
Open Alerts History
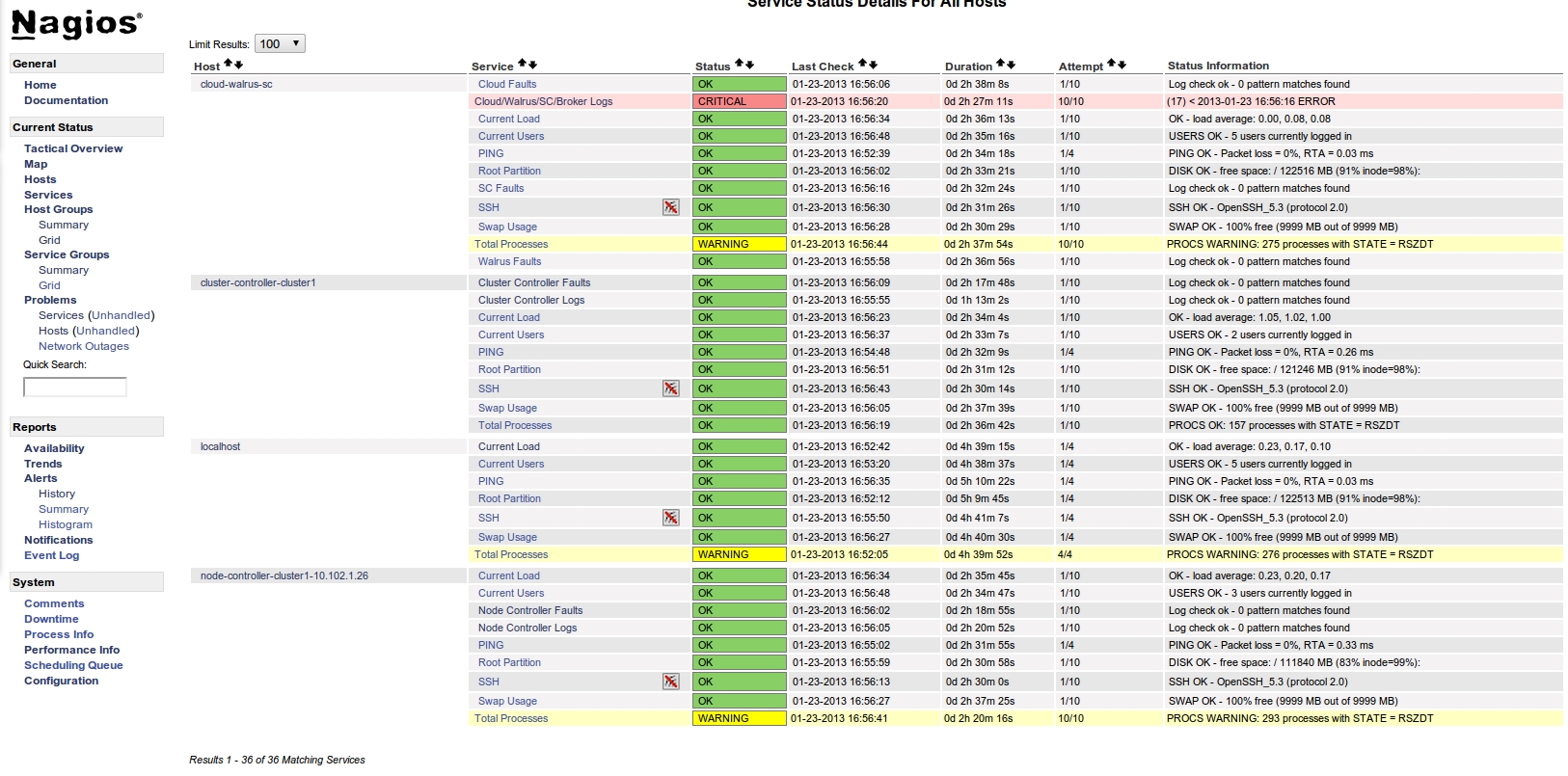57,494
